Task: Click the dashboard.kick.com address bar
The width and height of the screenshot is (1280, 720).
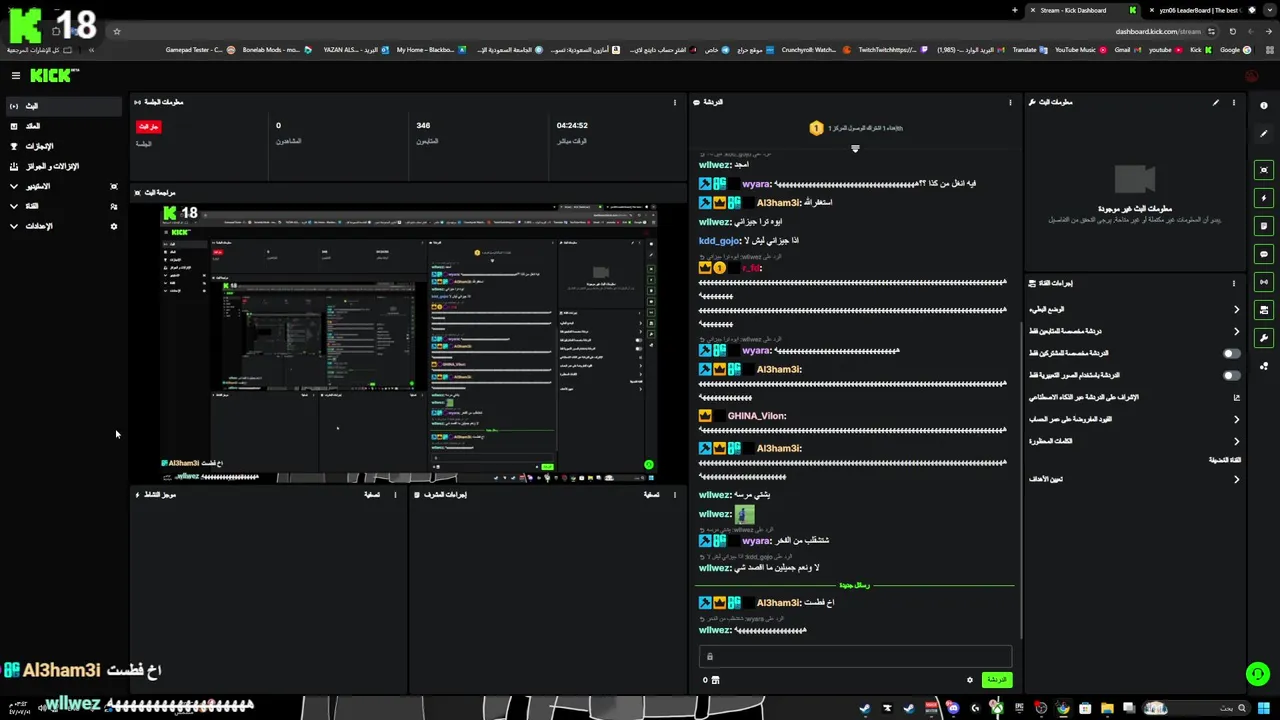Action: tap(1157, 31)
